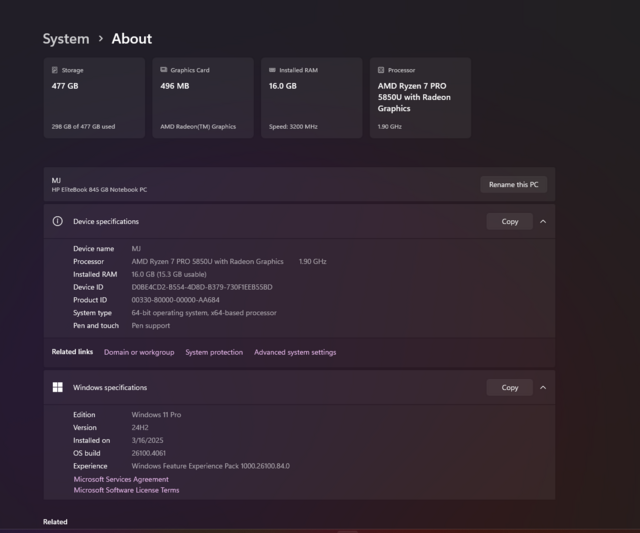Image resolution: width=640 pixels, height=533 pixels.
Task: Collapse the Windows specifications section chevron
Action: pos(543,387)
